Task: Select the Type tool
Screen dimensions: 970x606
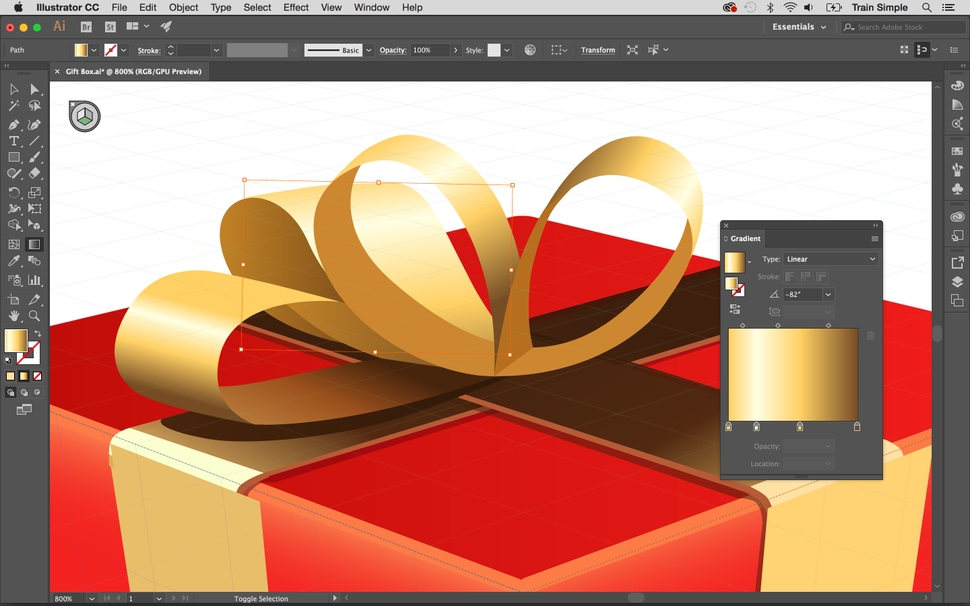Action: 13,140
